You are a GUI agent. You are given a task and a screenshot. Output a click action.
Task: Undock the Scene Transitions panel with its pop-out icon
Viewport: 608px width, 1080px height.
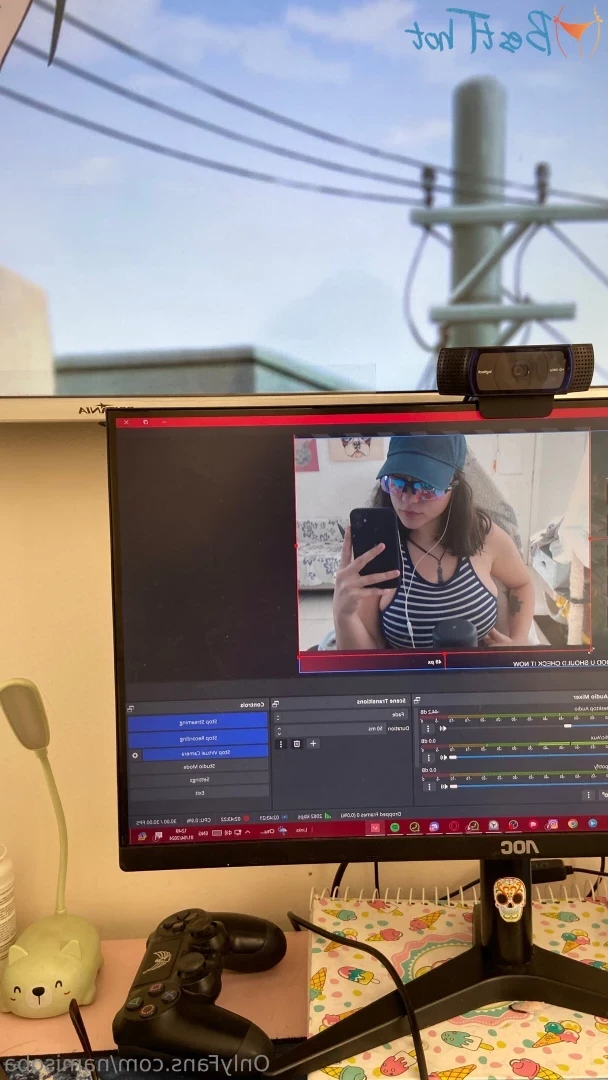point(275,704)
